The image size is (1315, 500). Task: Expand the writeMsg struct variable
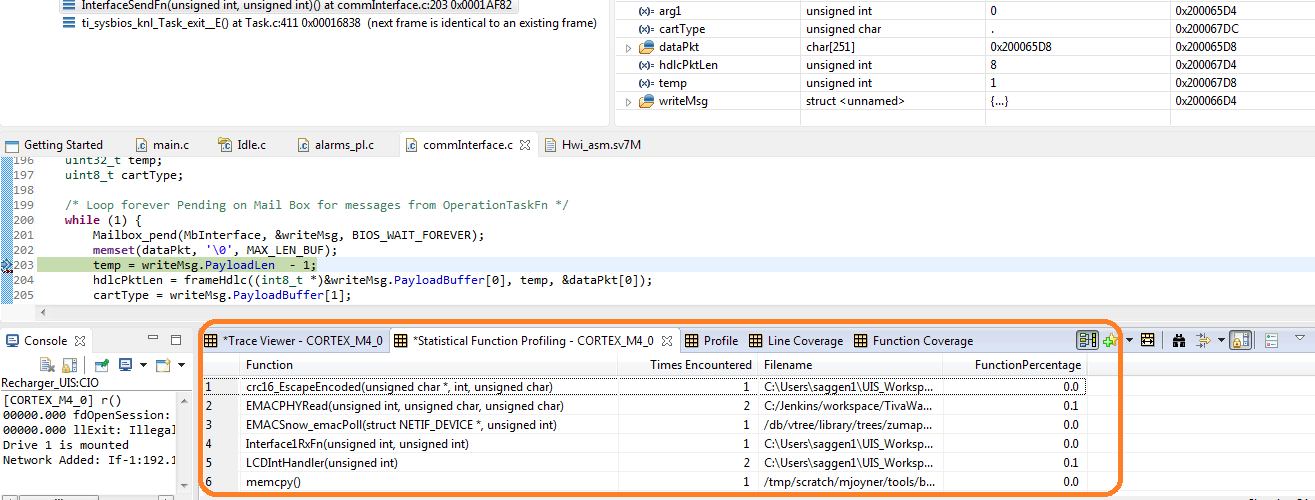(x=628, y=101)
